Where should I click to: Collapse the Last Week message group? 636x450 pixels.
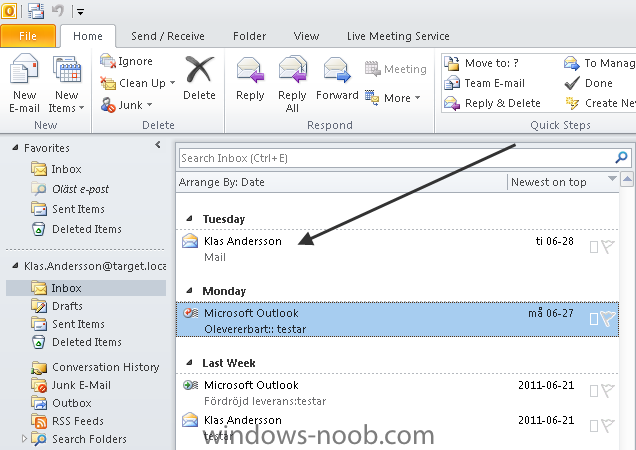tap(189, 363)
